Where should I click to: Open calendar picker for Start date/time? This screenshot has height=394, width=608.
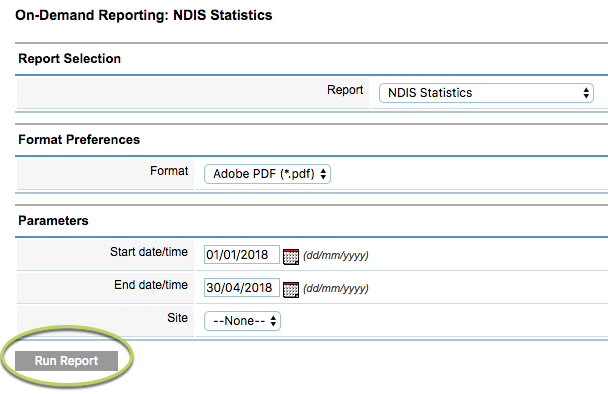tap(291, 256)
